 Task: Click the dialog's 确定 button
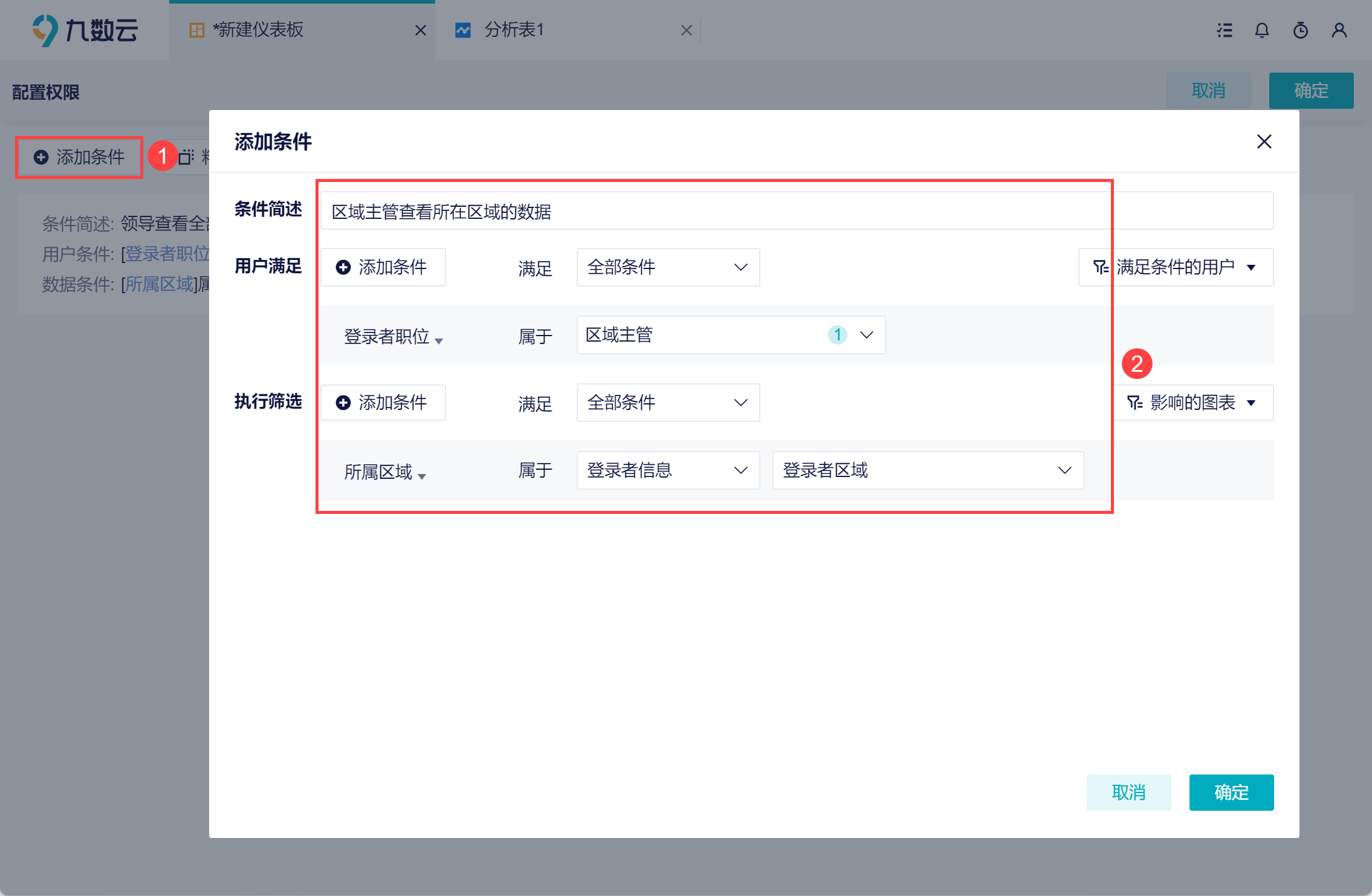1231,792
